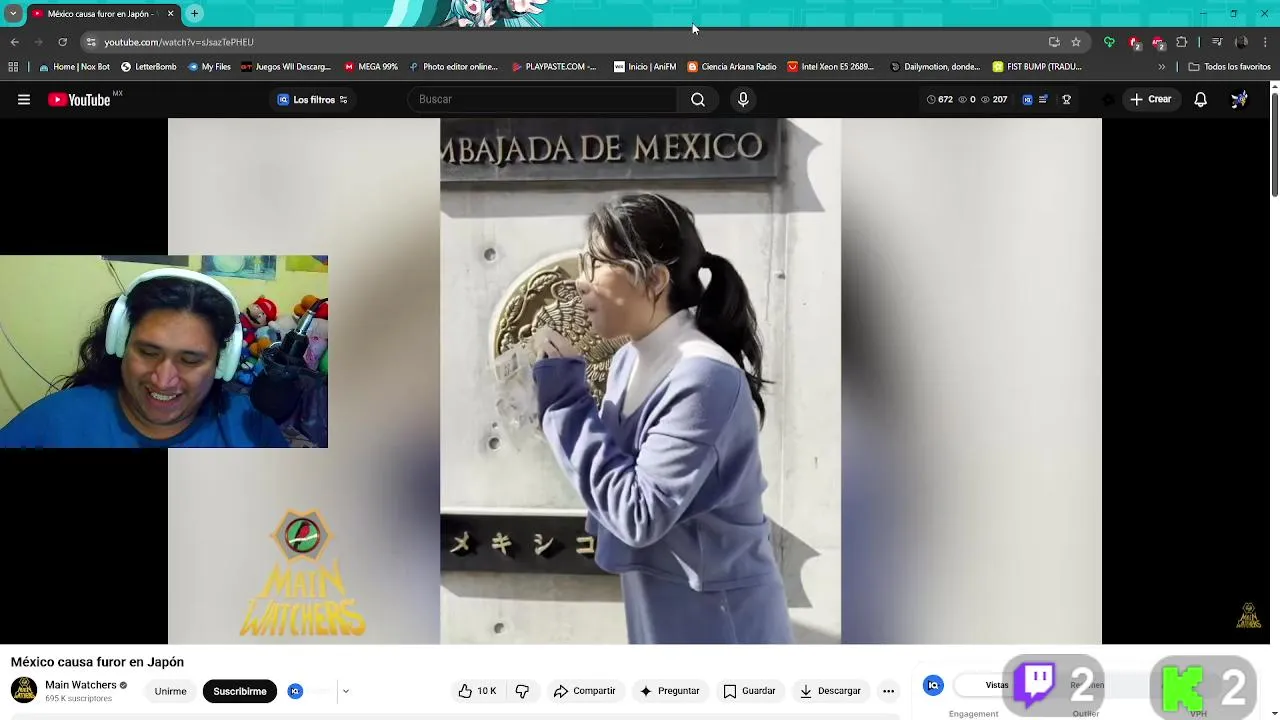The height and width of the screenshot is (720, 1280).
Task: Open the Main Watchers channel avatar
Action: pyautogui.click(x=24, y=690)
